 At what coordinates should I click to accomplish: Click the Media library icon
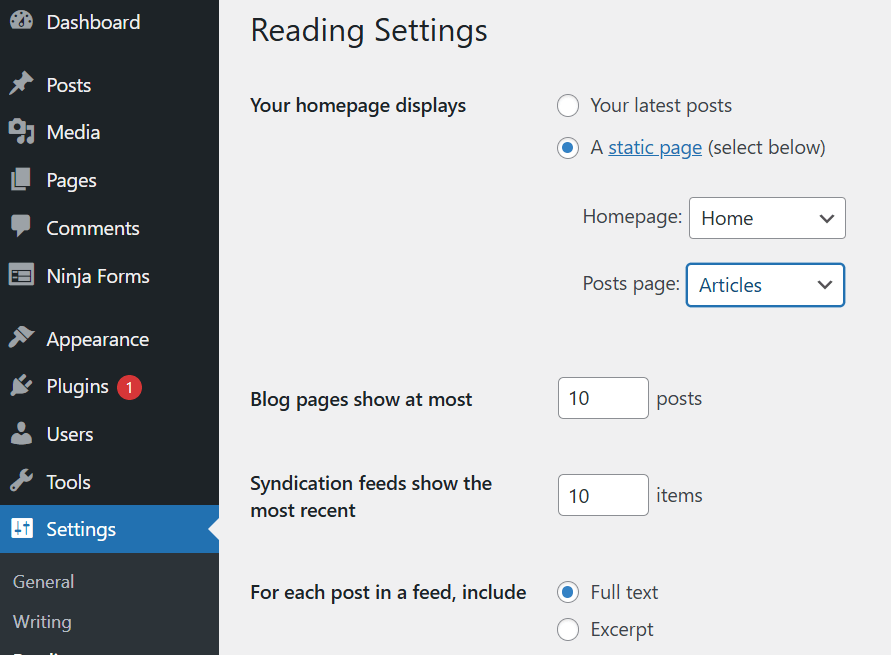(x=22, y=132)
